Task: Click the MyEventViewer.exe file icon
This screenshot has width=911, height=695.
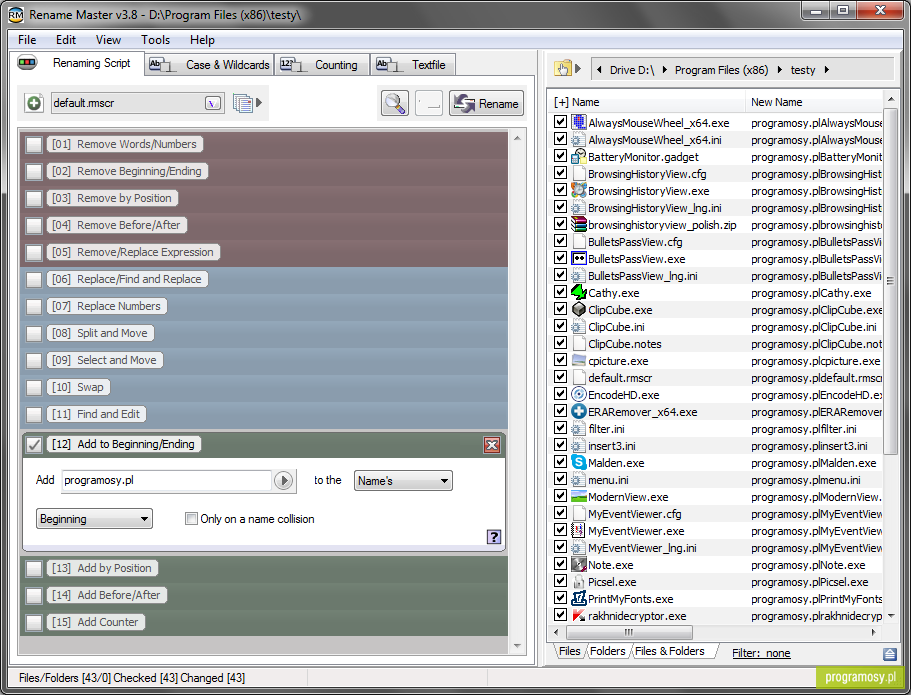Action: click(x=579, y=531)
